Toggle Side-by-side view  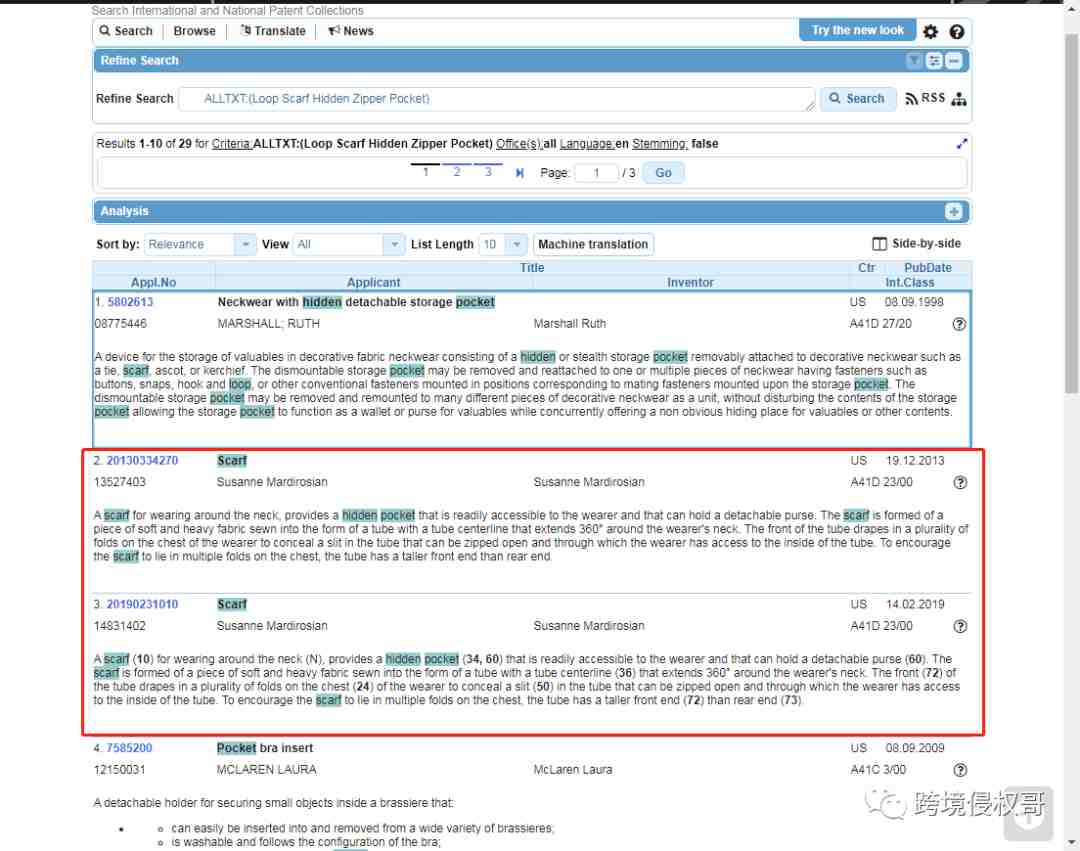coord(916,244)
